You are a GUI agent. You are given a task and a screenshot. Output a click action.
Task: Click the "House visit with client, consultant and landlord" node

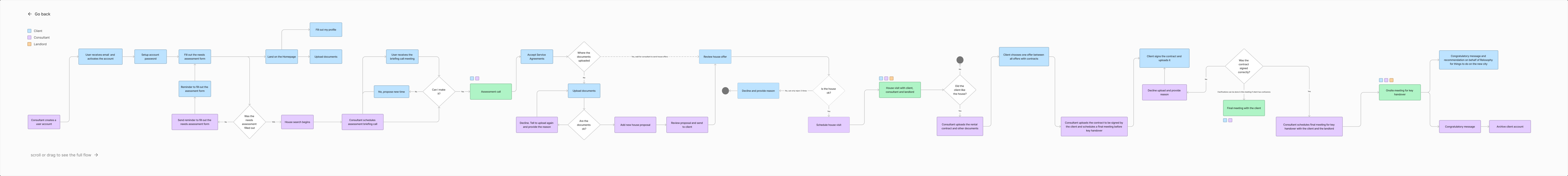click(x=900, y=90)
